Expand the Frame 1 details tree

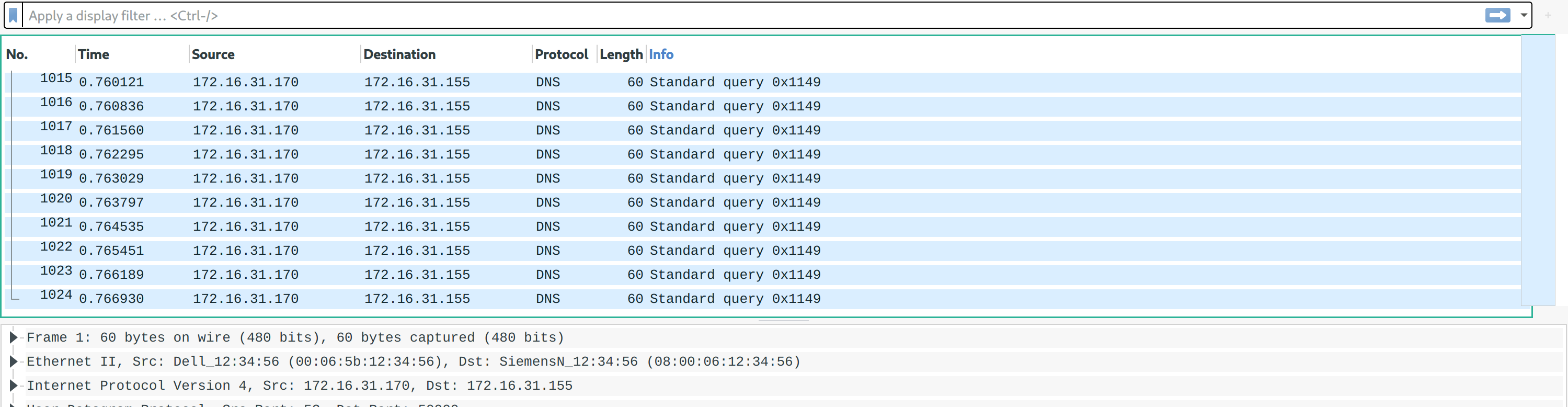13,337
